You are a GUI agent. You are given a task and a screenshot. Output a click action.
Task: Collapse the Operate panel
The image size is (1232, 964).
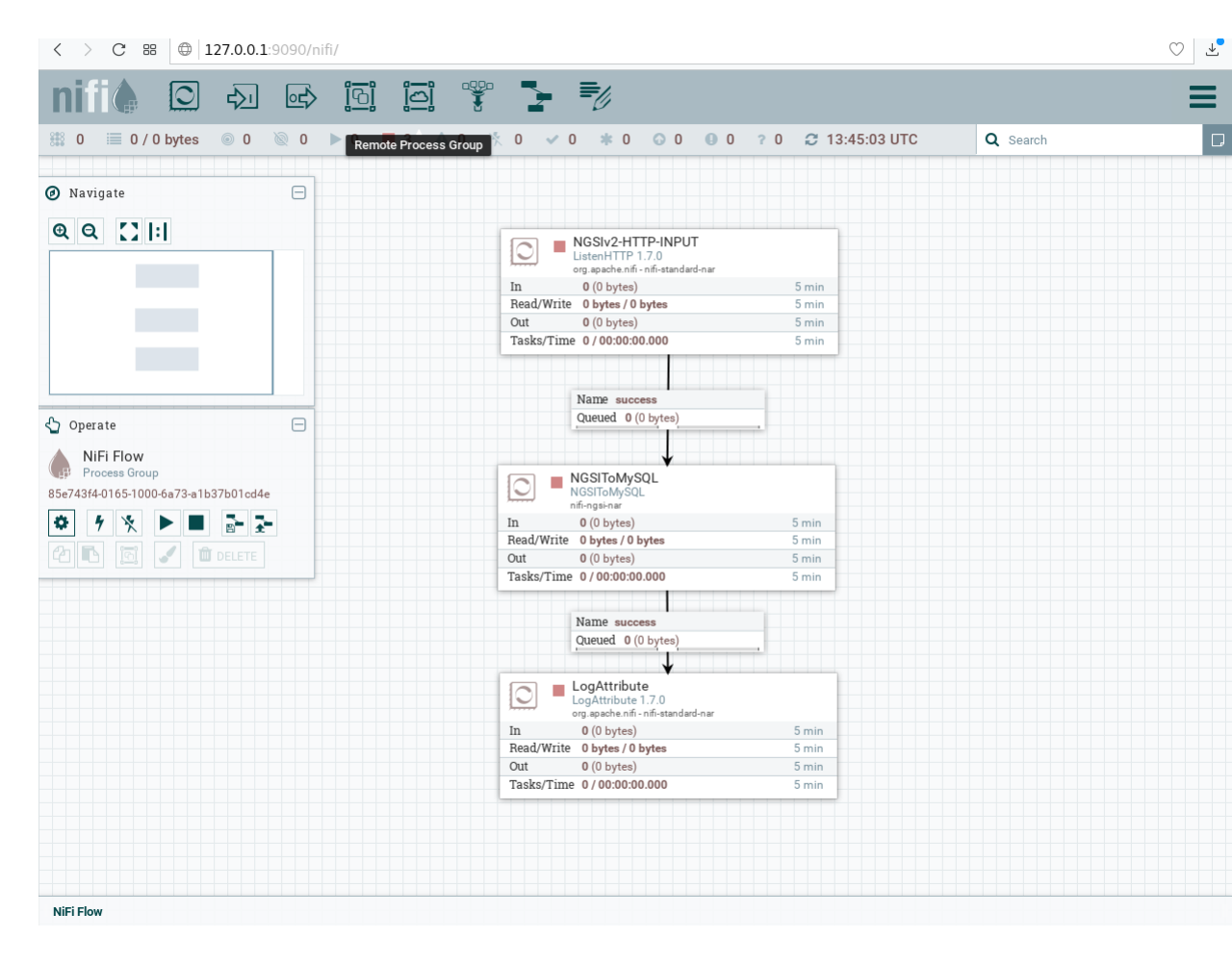[x=298, y=424]
